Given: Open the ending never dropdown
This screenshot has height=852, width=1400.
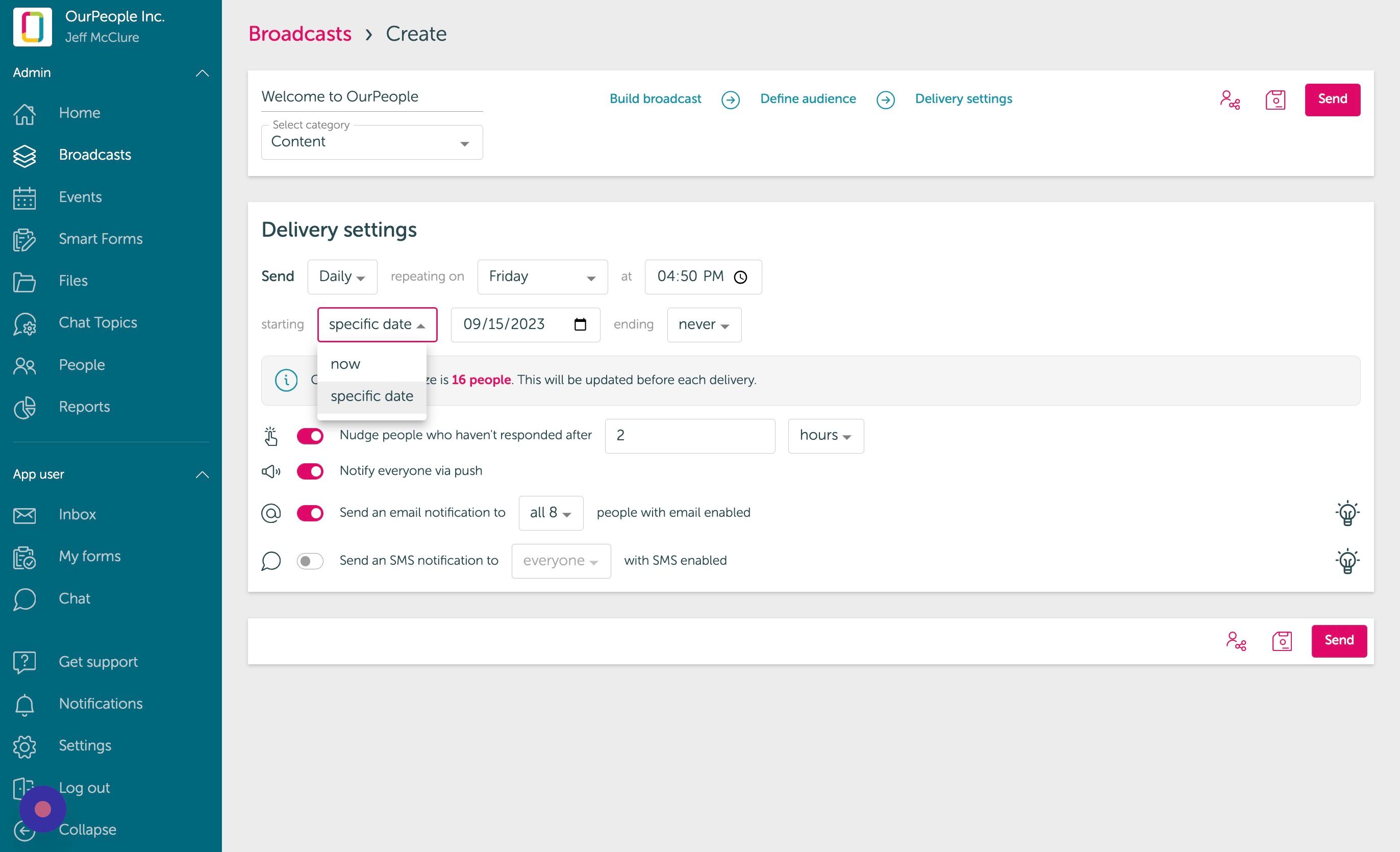Looking at the screenshot, I should 704,325.
